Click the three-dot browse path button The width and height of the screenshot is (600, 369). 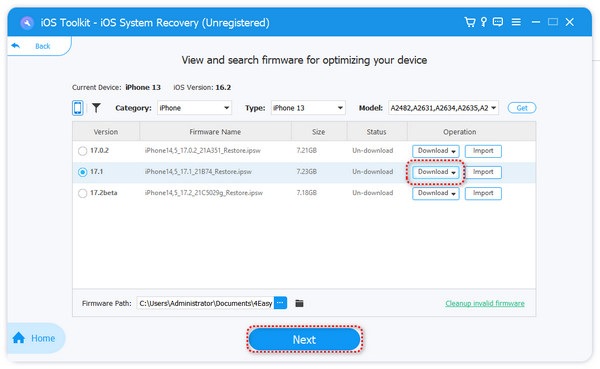click(280, 303)
